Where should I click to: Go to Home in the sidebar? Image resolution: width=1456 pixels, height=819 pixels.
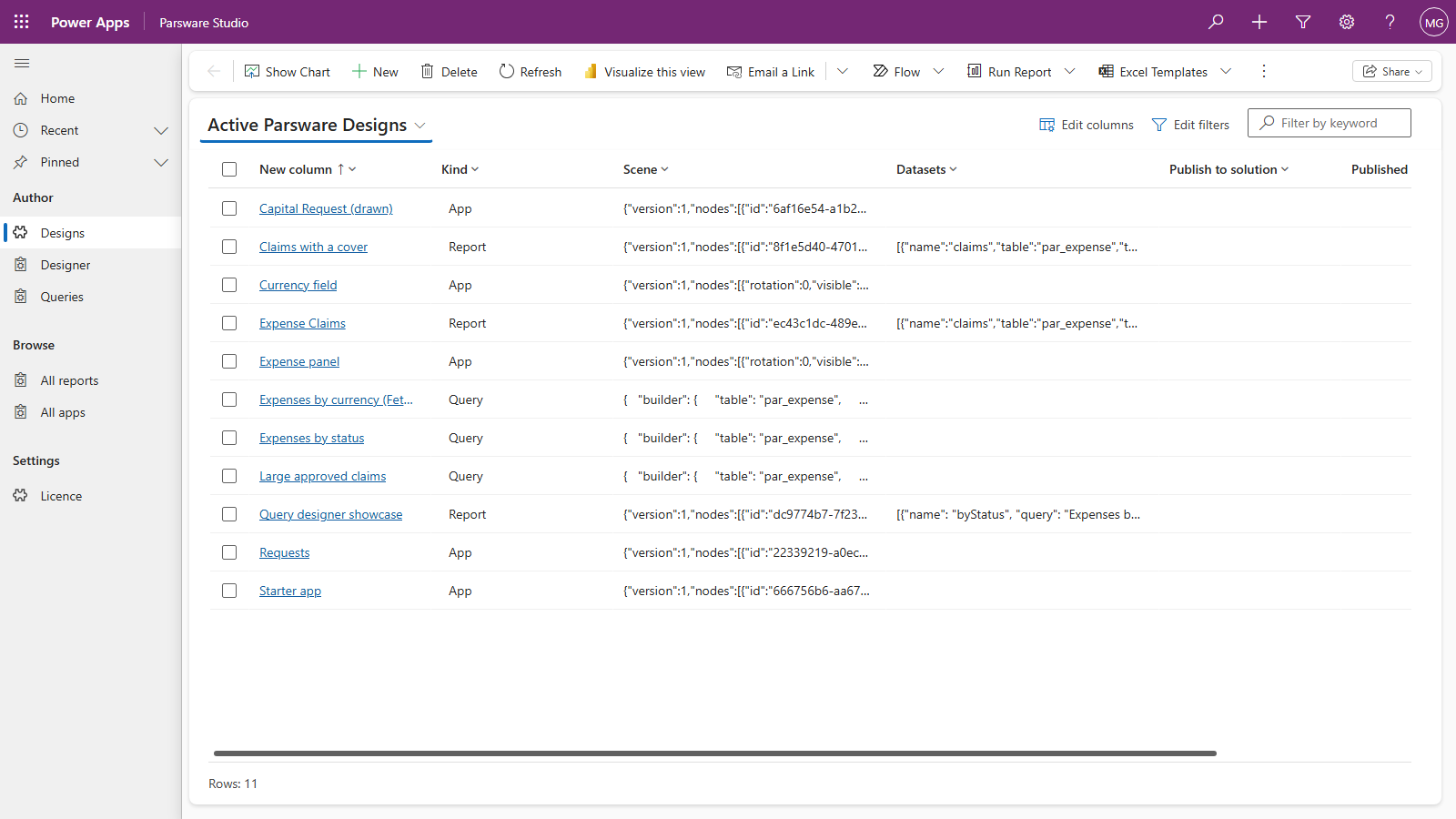tap(91, 98)
